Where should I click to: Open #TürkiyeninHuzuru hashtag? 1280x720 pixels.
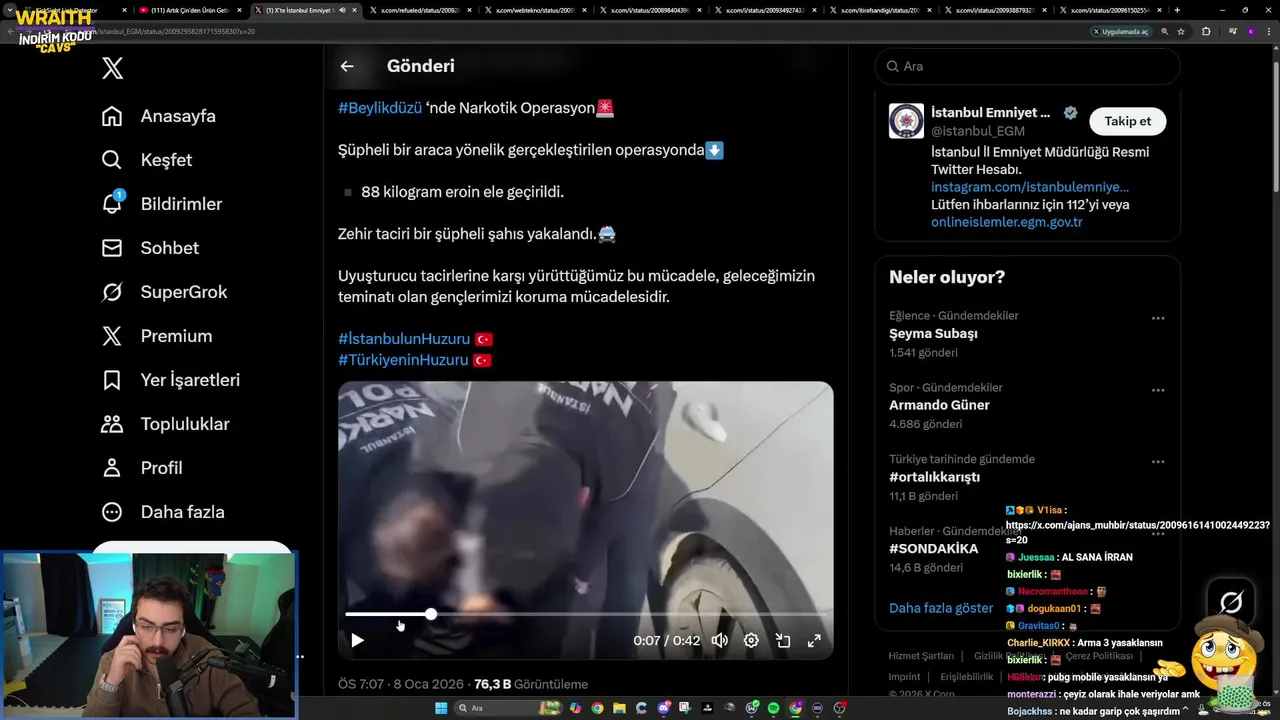click(x=403, y=360)
